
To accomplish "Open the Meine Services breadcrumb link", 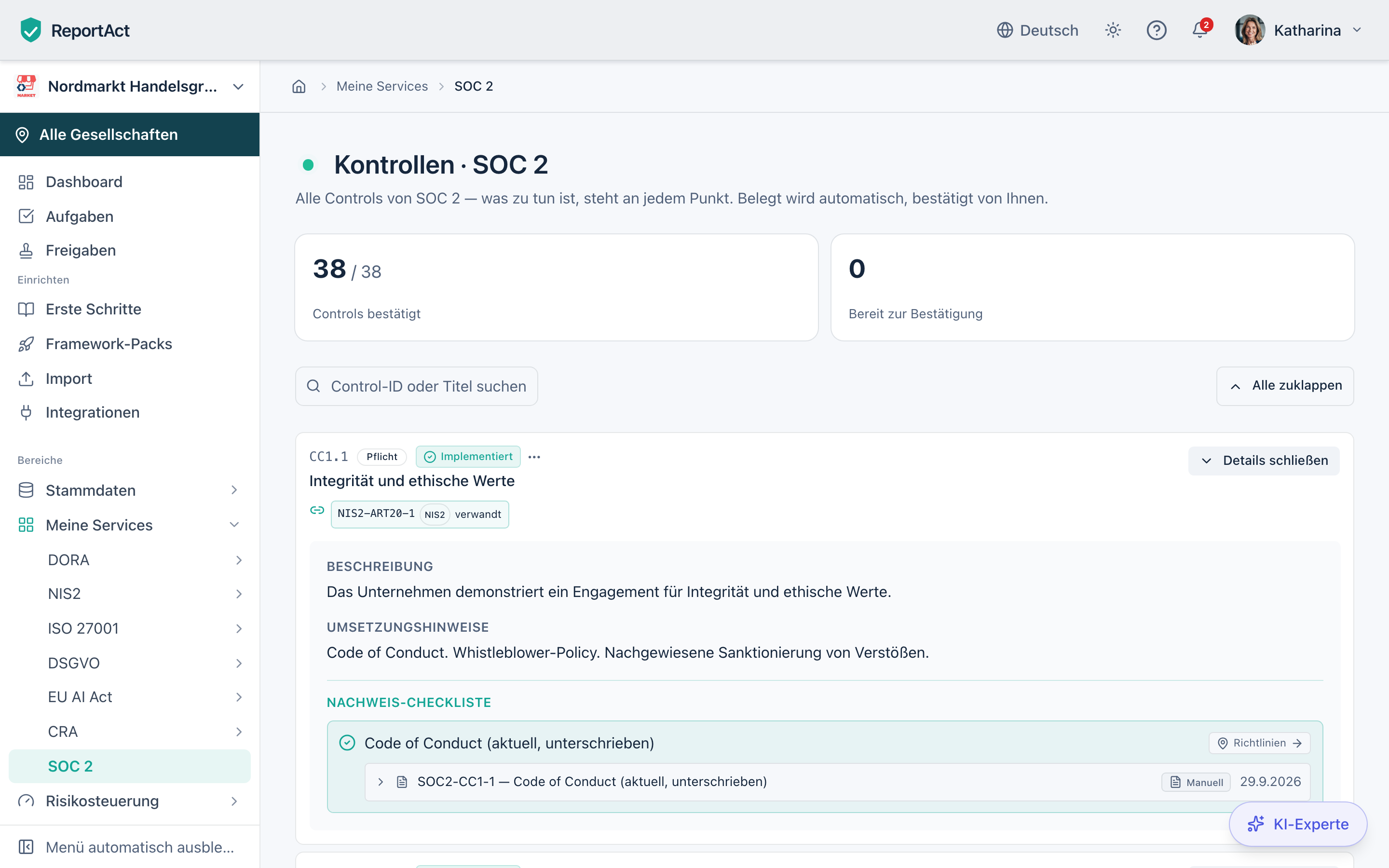I will [x=381, y=86].
